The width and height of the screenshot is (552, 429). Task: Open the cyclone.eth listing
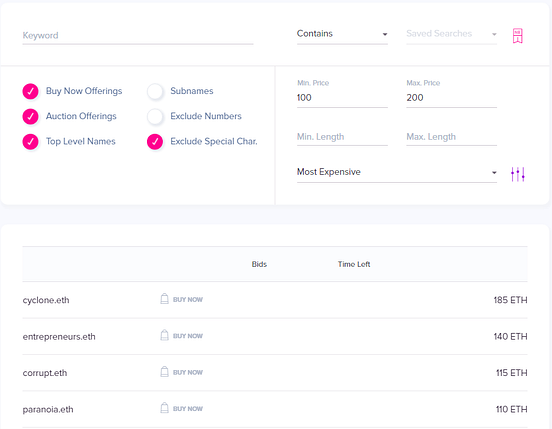46,300
